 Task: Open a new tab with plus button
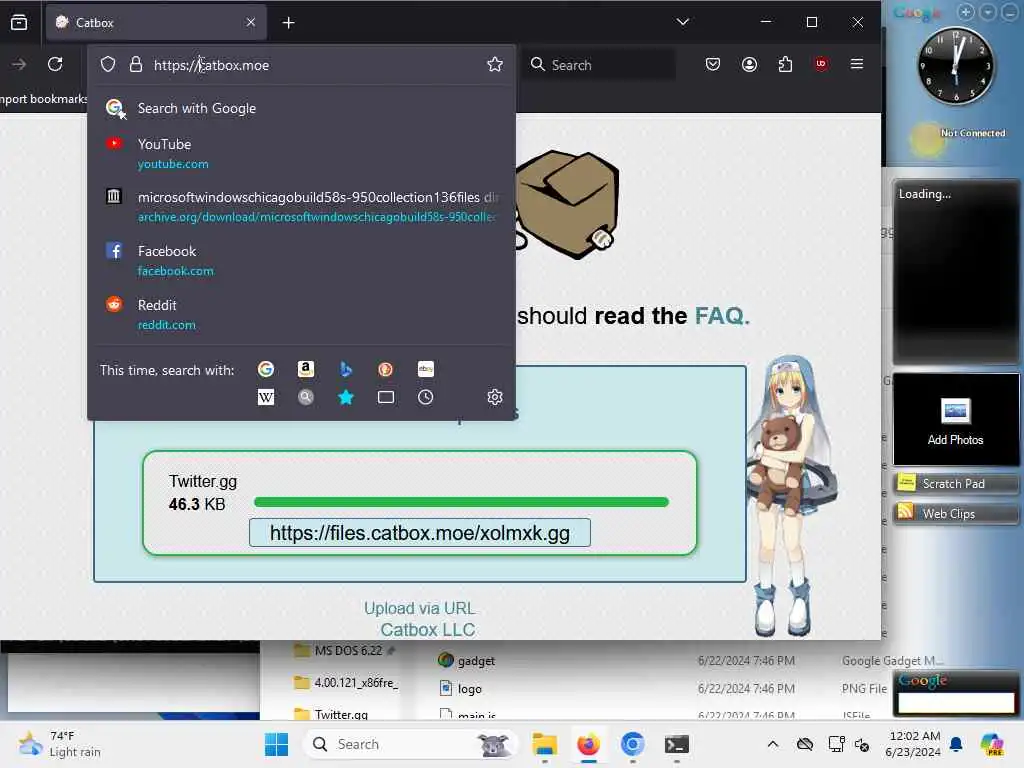coord(289,23)
